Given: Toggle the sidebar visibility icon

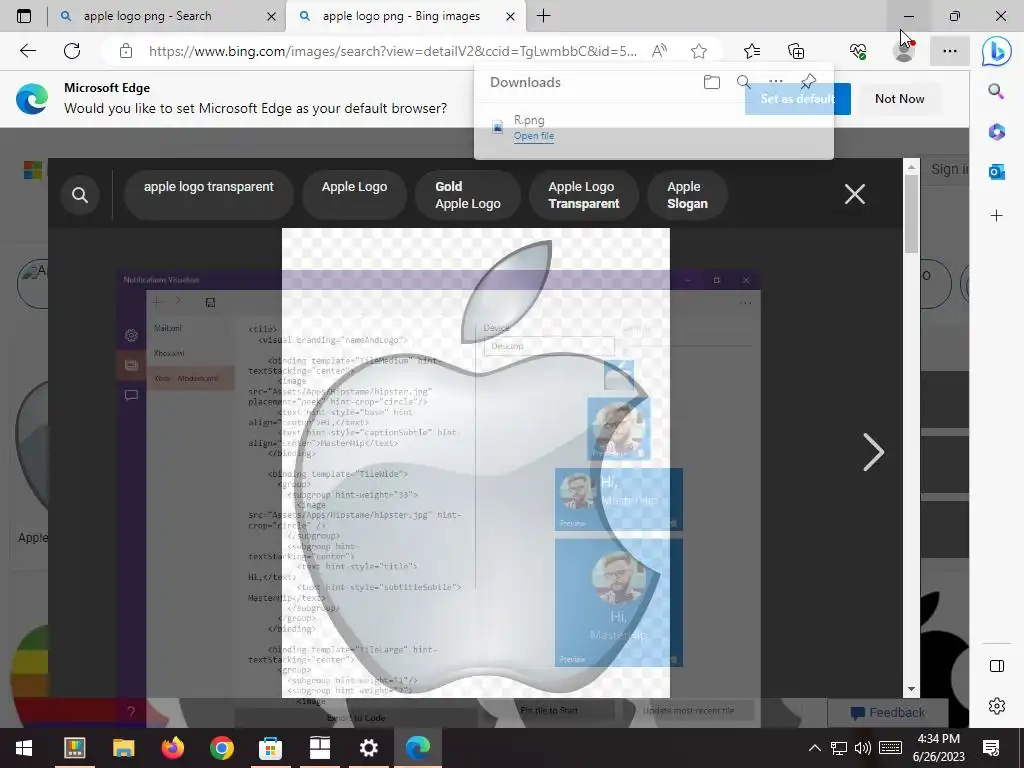Looking at the screenshot, I should tap(997, 665).
